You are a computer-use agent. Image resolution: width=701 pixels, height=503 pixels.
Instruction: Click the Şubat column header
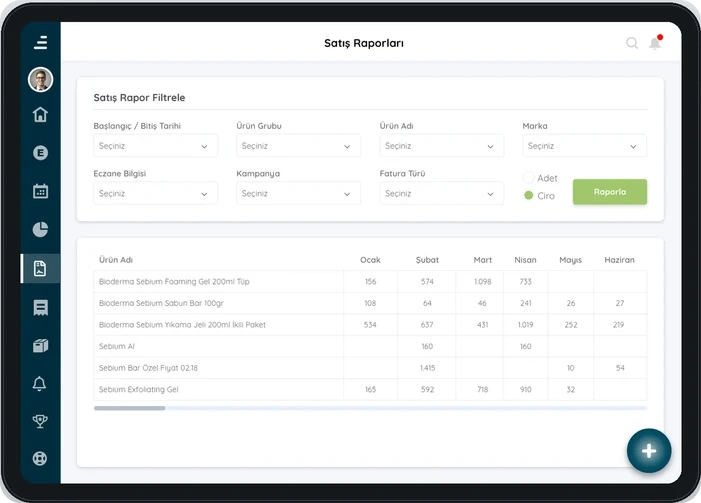pyautogui.click(x=427, y=260)
